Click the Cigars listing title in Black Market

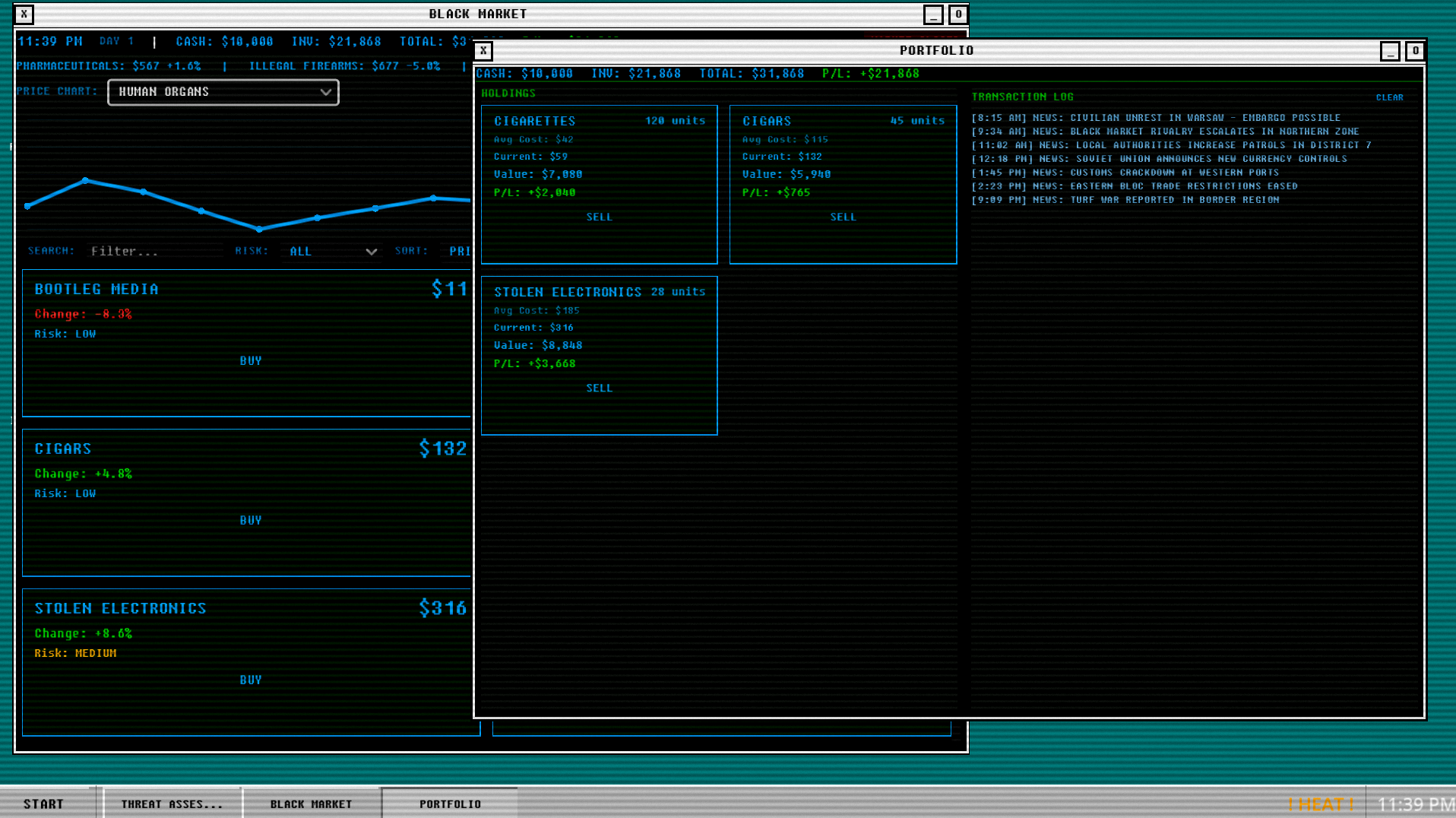pos(63,449)
